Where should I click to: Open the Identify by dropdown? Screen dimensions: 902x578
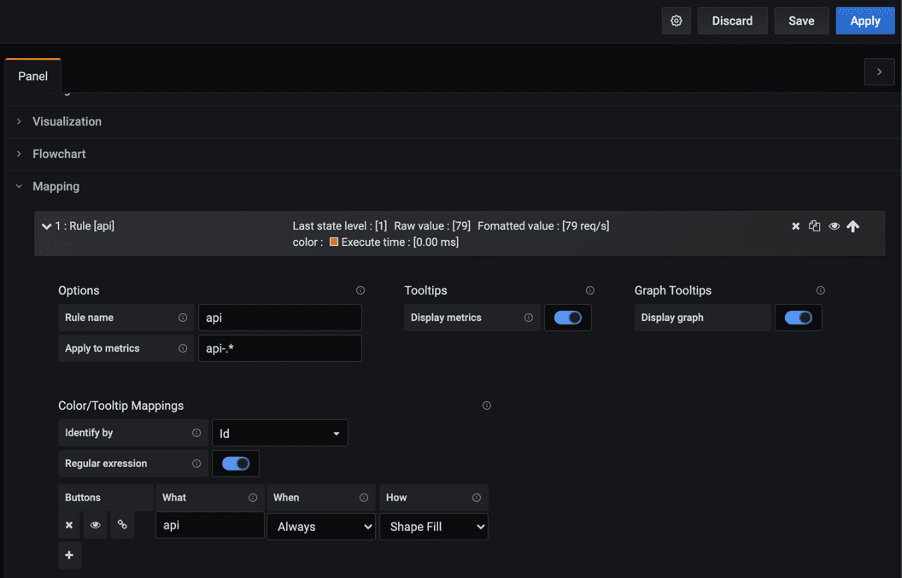coord(280,433)
